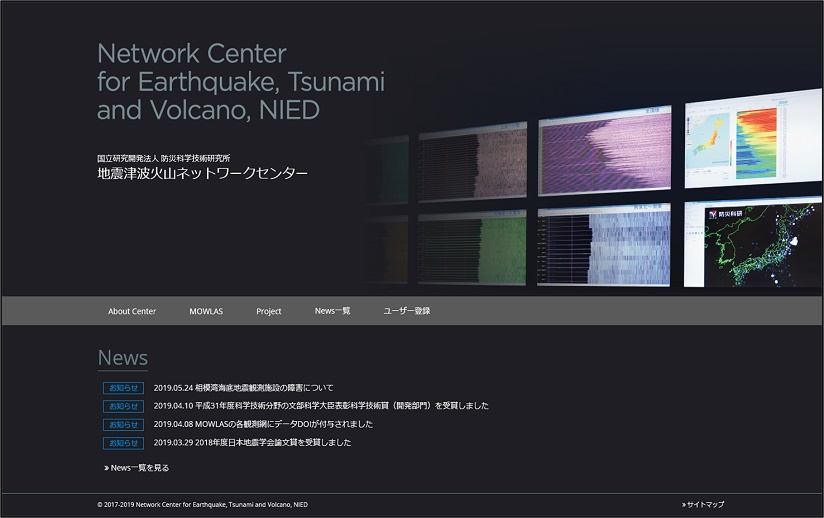This screenshot has width=824, height=518.
Task: Click お知らせ tag beside the 2019.04.08 news
Action: coord(123,424)
